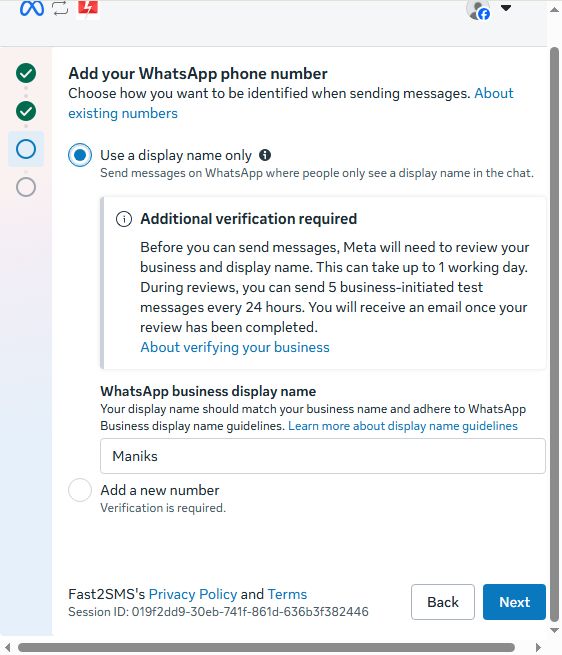The height and width of the screenshot is (655, 562).
Task: Click the 'Verification is required.' text
Action: tap(163, 508)
